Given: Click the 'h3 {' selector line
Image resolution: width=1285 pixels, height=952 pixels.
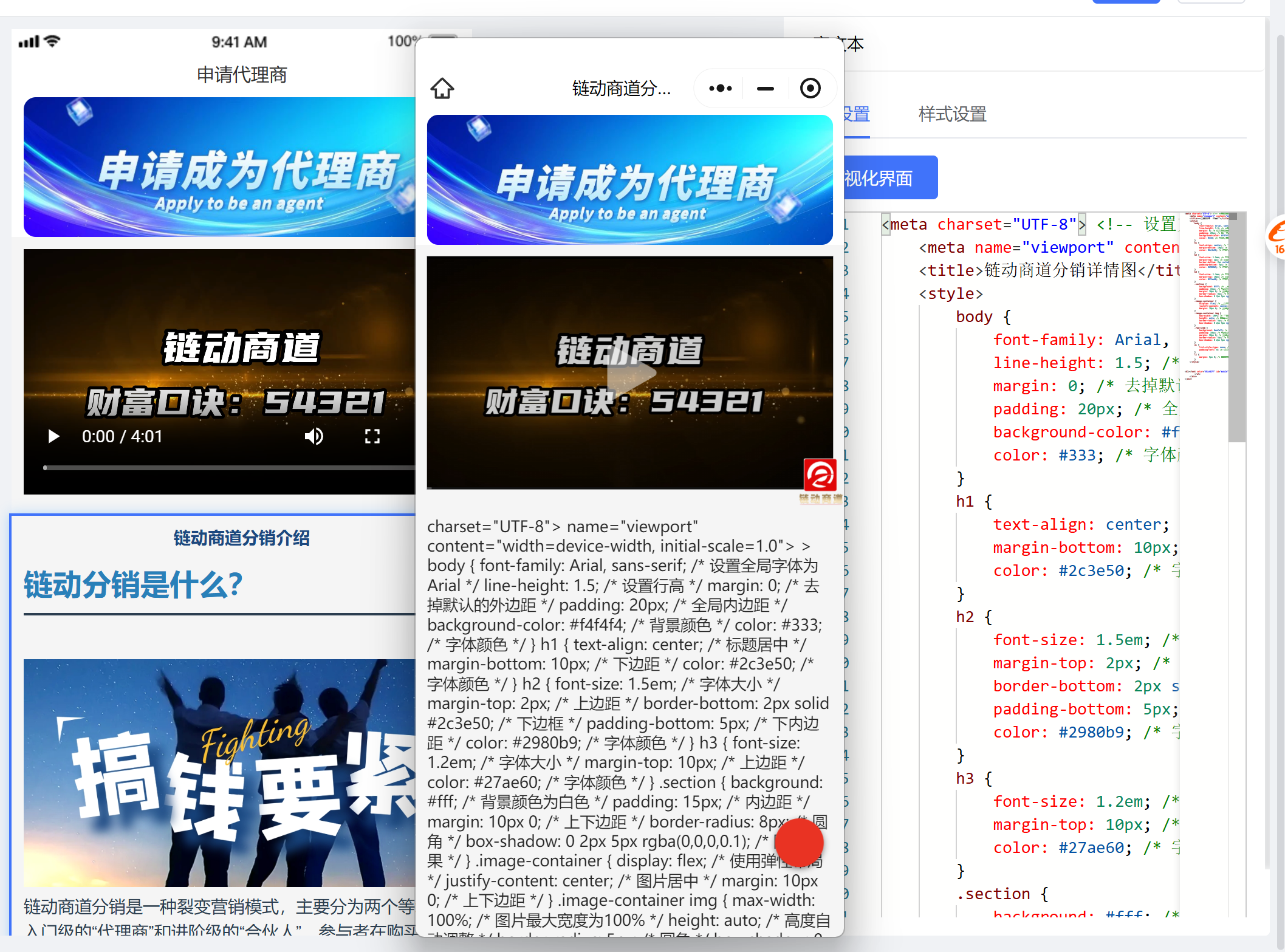Looking at the screenshot, I should pyautogui.click(x=974, y=778).
